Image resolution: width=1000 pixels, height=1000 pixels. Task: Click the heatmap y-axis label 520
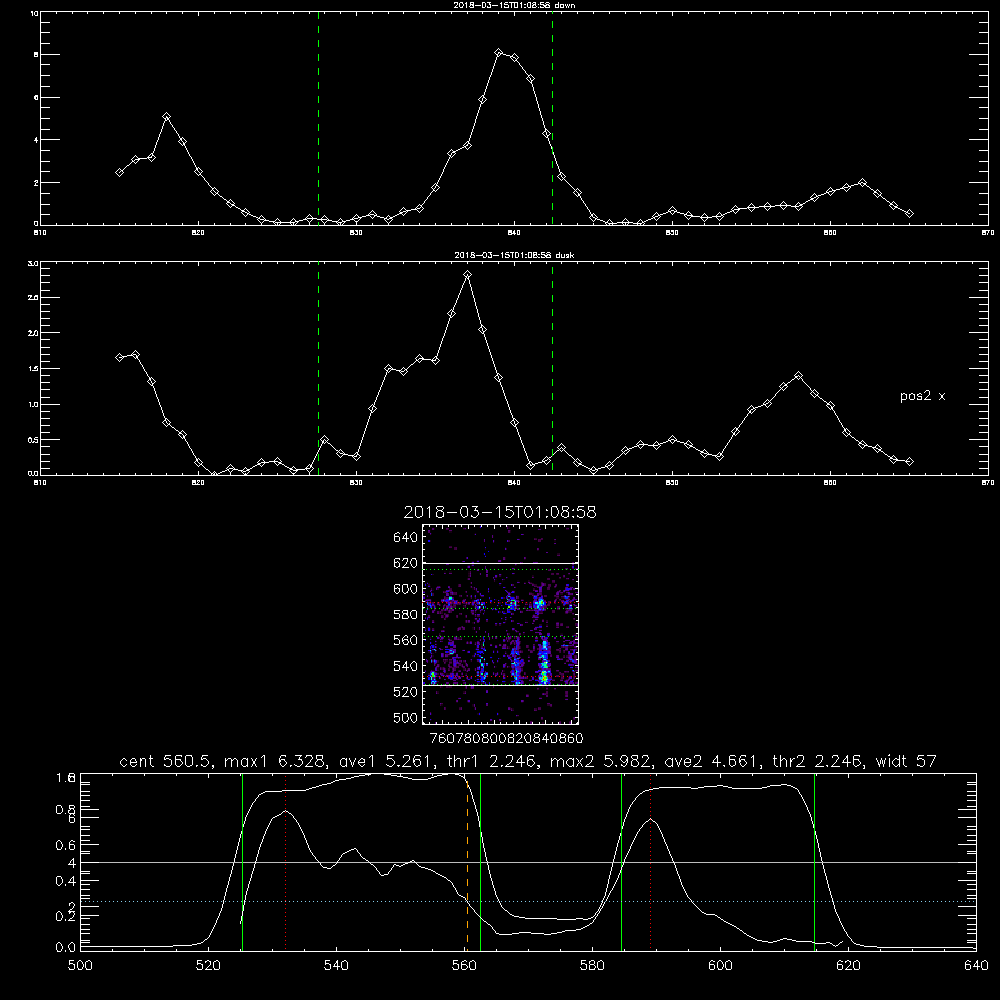406,692
